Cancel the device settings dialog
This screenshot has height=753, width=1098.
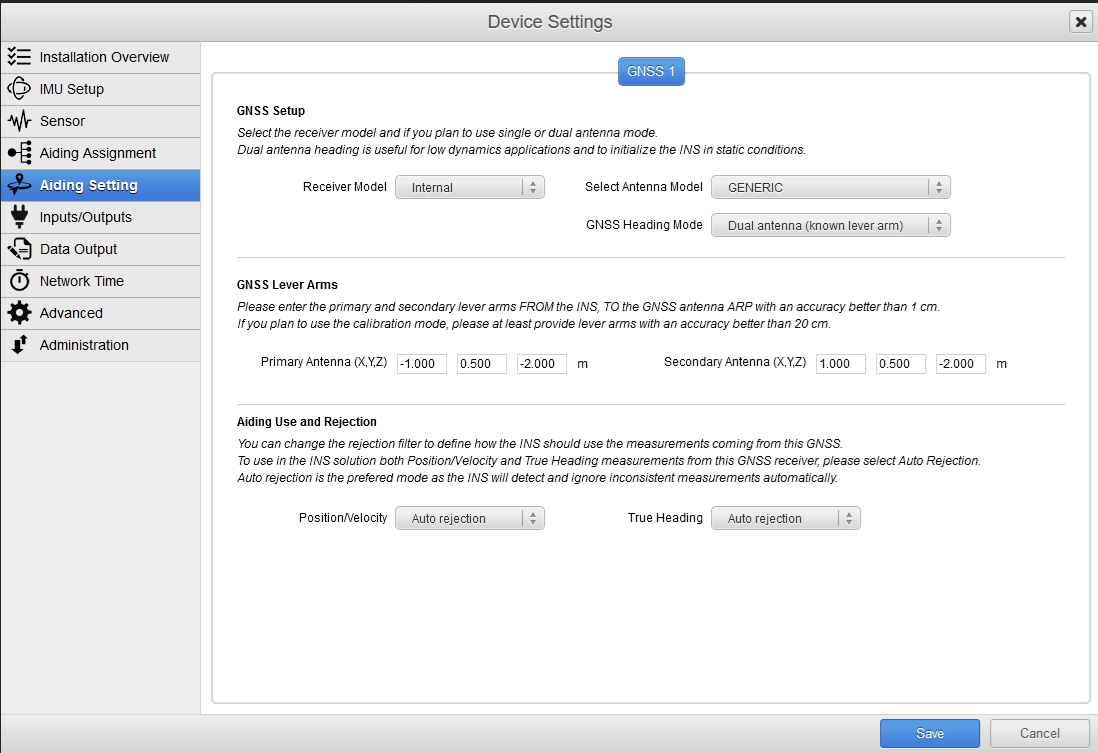(x=1039, y=733)
